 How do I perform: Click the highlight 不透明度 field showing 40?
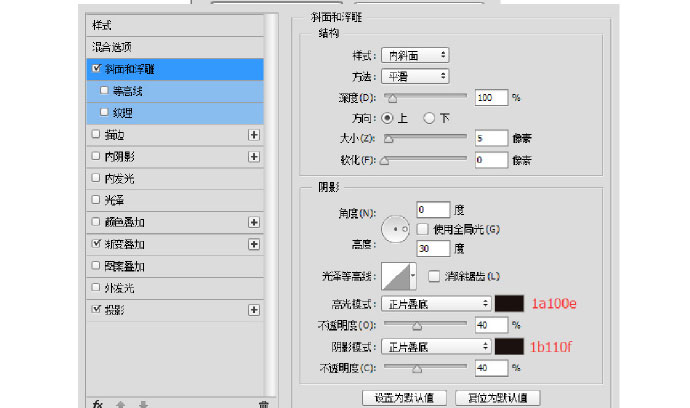(x=492, y=325)
